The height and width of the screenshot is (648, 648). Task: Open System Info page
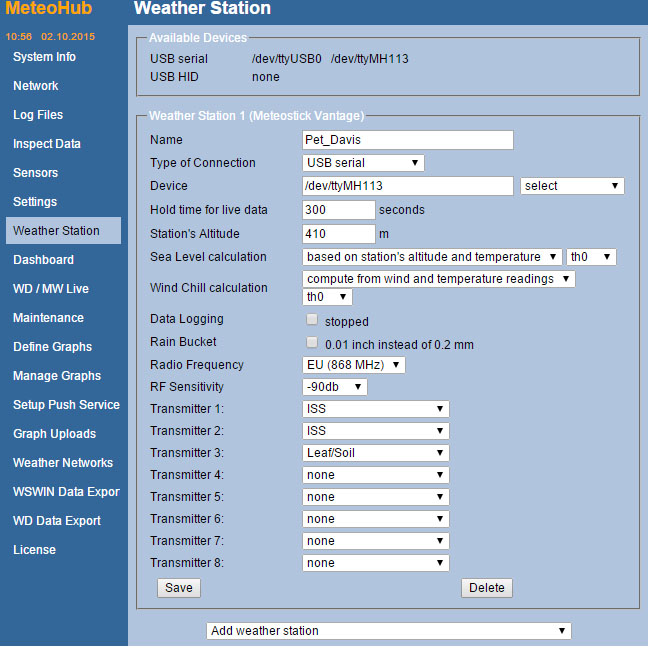[x=44, y=57]
